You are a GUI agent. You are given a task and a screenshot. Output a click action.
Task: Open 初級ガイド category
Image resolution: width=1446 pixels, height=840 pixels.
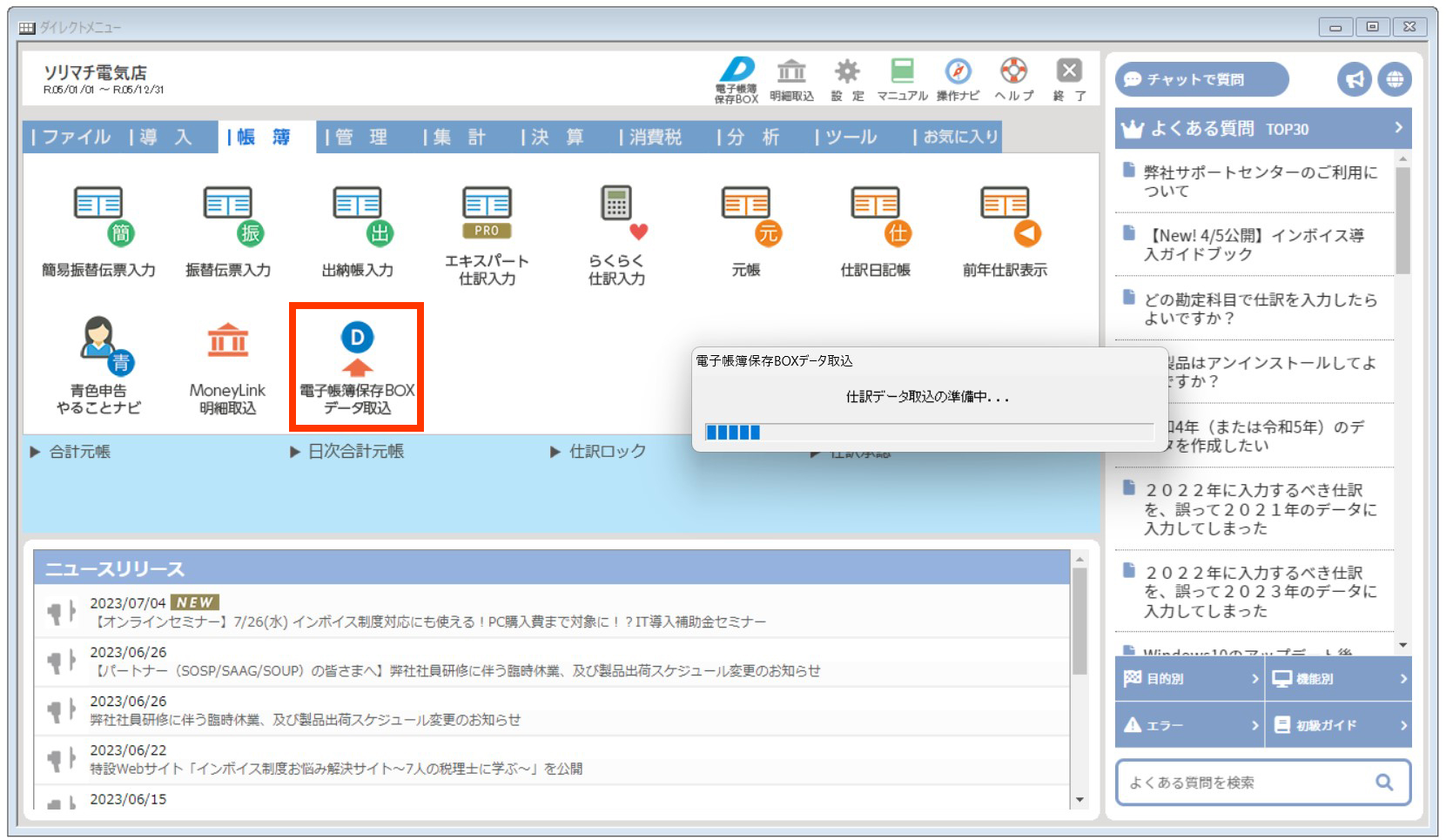click(x=1338, y=725)
